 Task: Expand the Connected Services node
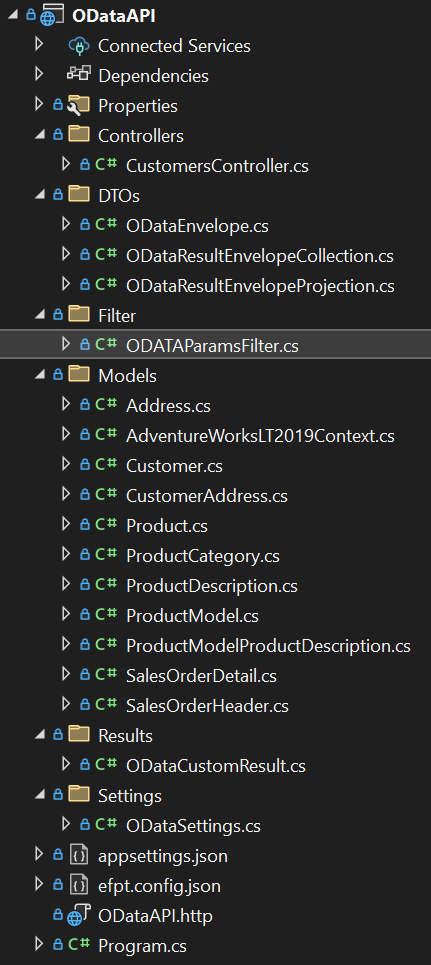click(x=39, y=44)
